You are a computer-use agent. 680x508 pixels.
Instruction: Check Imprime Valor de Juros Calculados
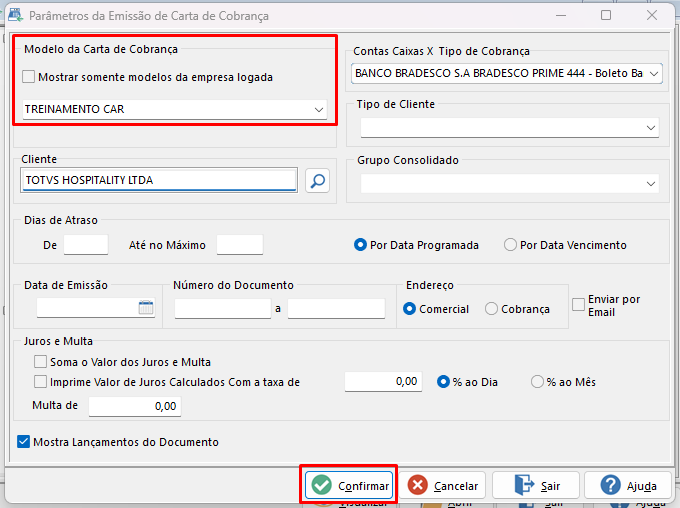pos(40,382)
